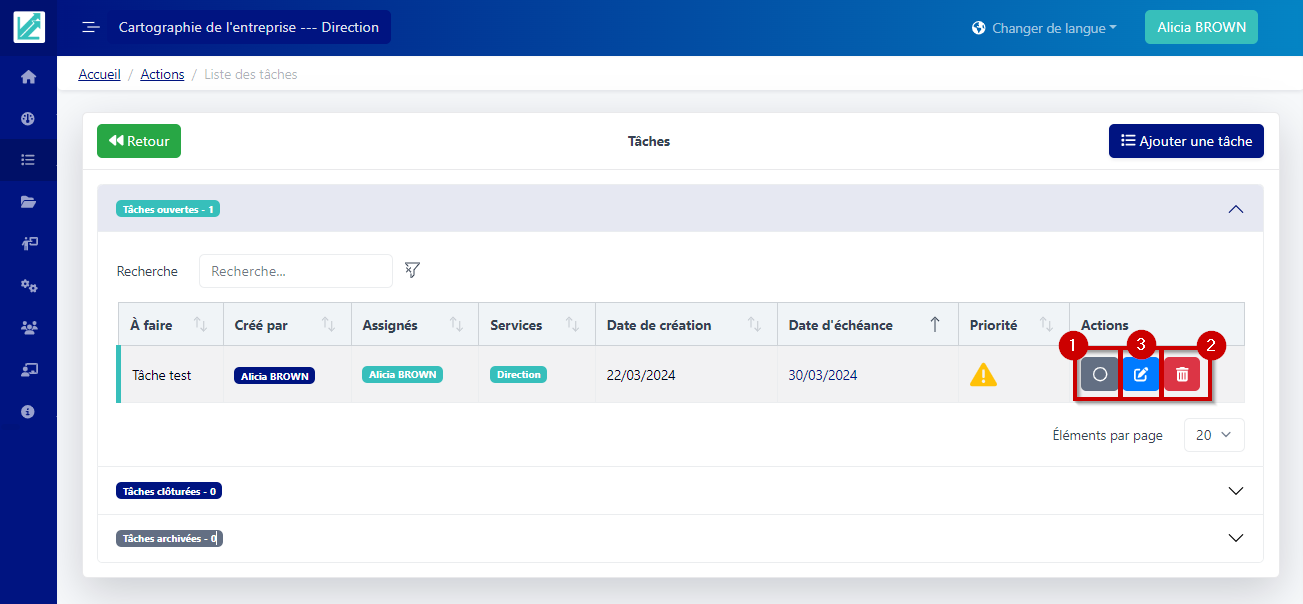Click the home icon in the sidebar

tap(28, 77)
